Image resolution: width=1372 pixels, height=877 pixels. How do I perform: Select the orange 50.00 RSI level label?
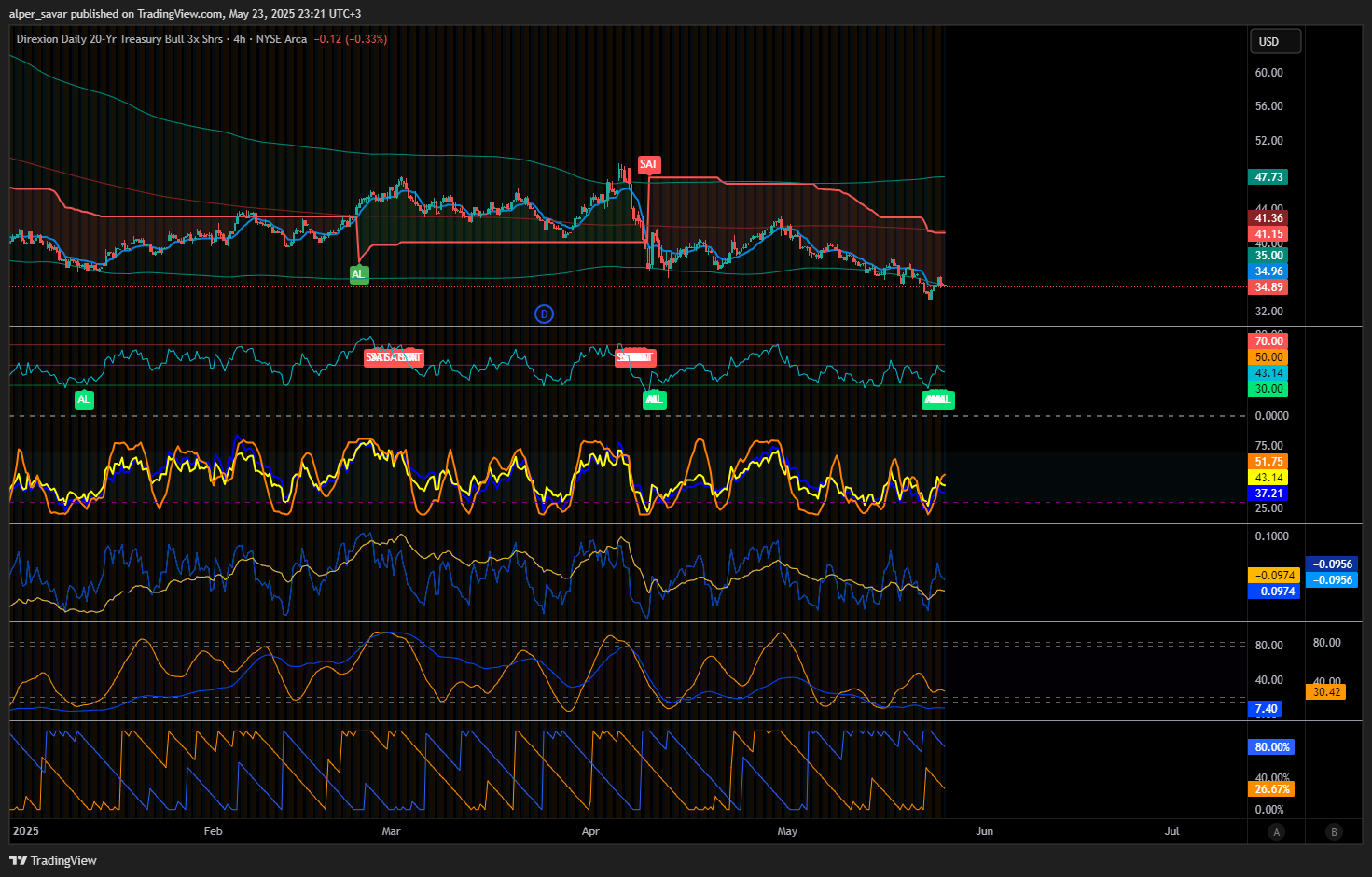coord(1268,357)
